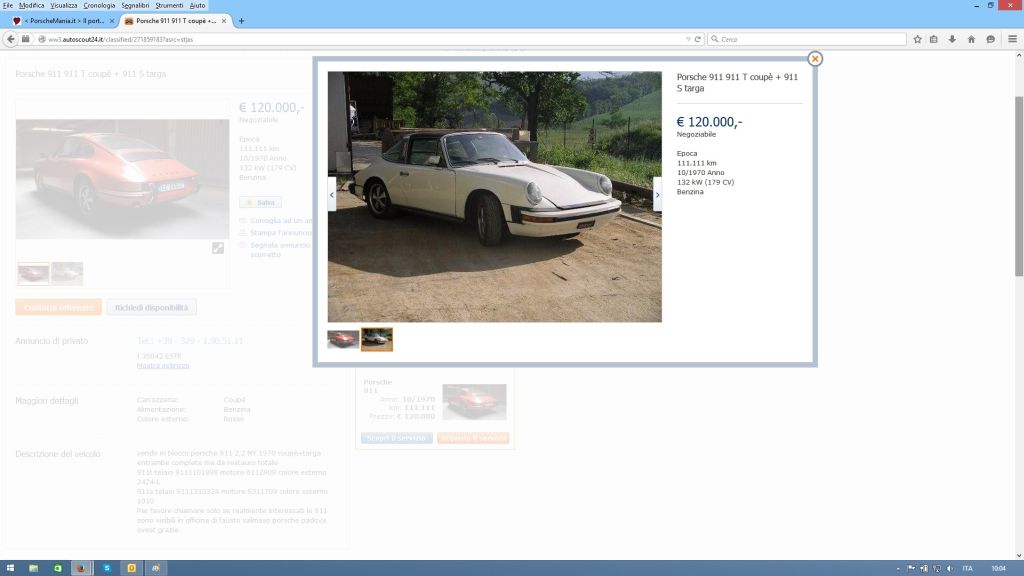This screenshot has height=576, width=1024.
Task: Click the site identity icon next to the back button
Action: click(x=25, y=39)
